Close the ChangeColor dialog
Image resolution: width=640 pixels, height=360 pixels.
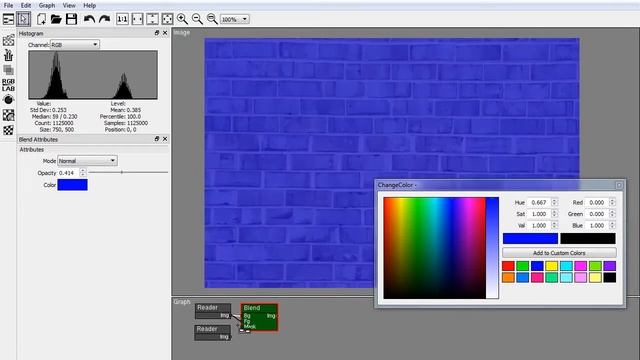[x=619, y=185]
